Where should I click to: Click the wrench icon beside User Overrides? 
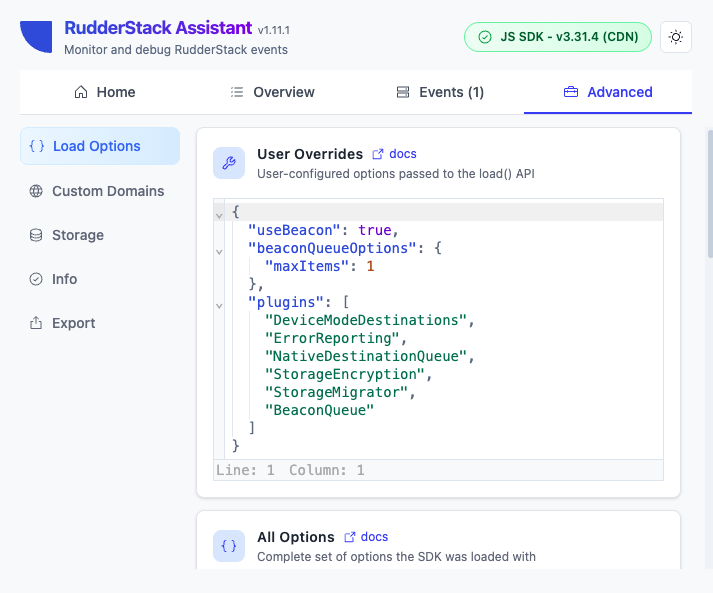tap(229, 163)
